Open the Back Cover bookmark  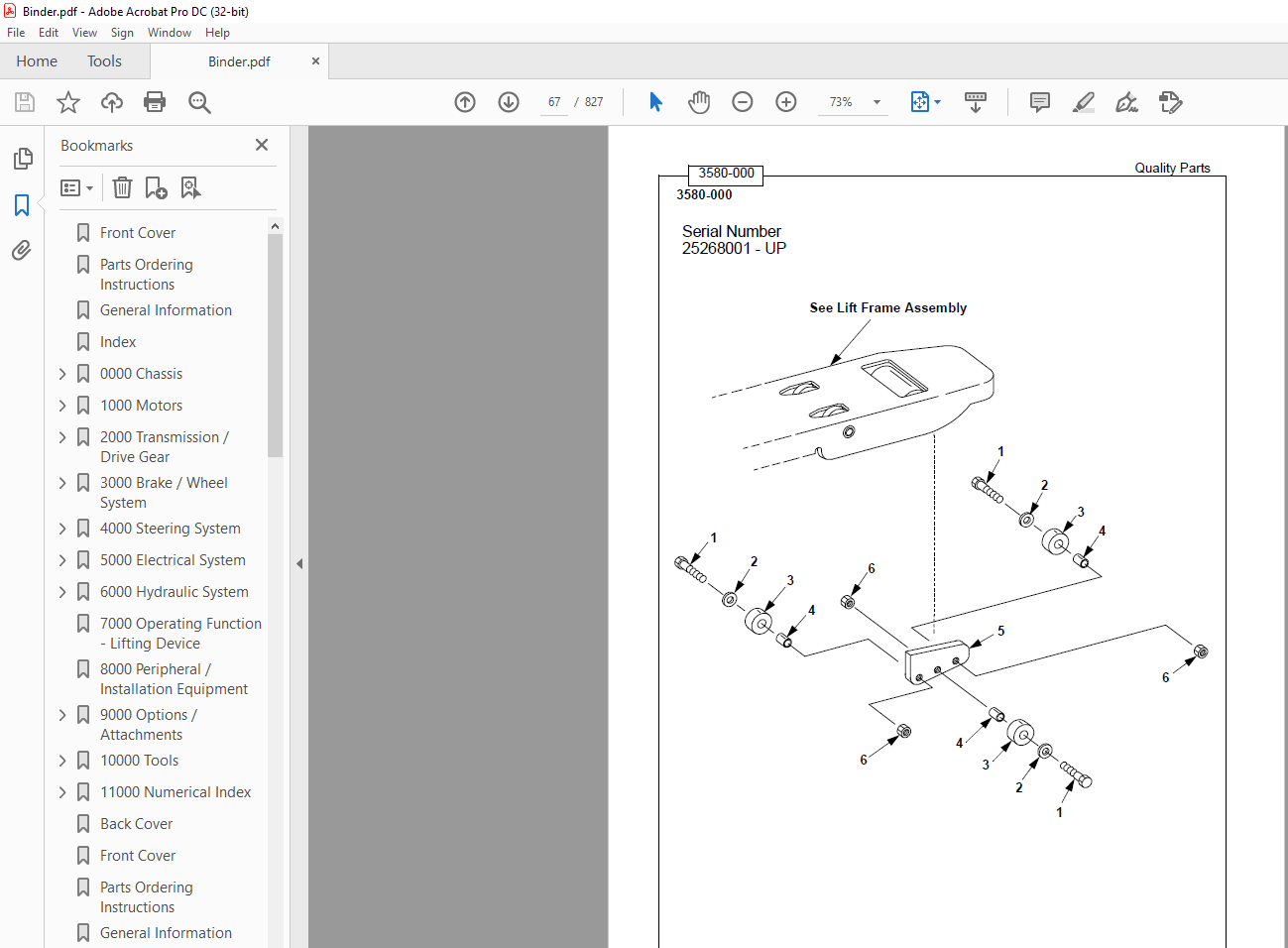point(137,824)
